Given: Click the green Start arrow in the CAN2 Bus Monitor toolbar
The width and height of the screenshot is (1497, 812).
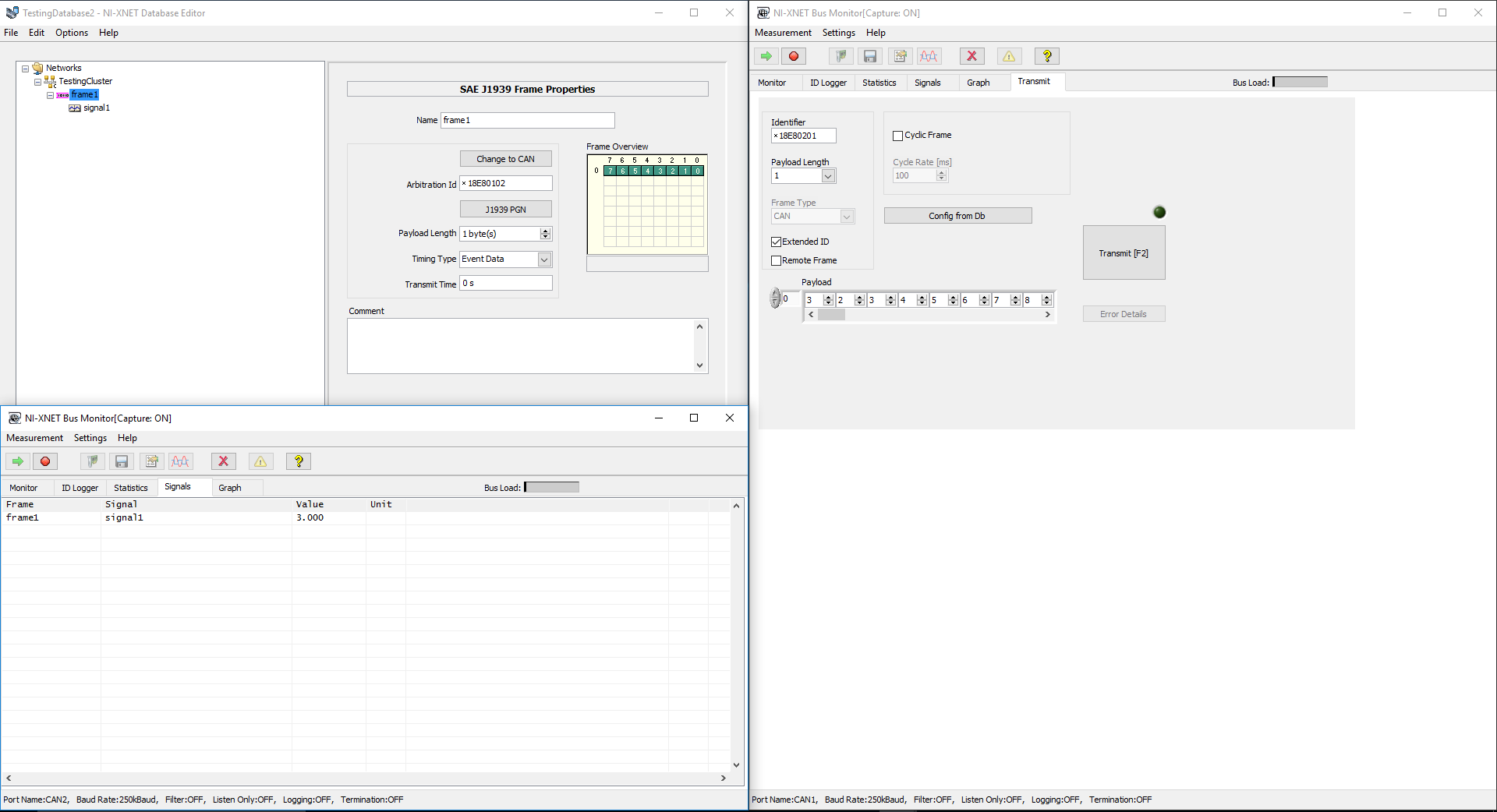Looking at the screenshot, I should [x=17, y=461].
